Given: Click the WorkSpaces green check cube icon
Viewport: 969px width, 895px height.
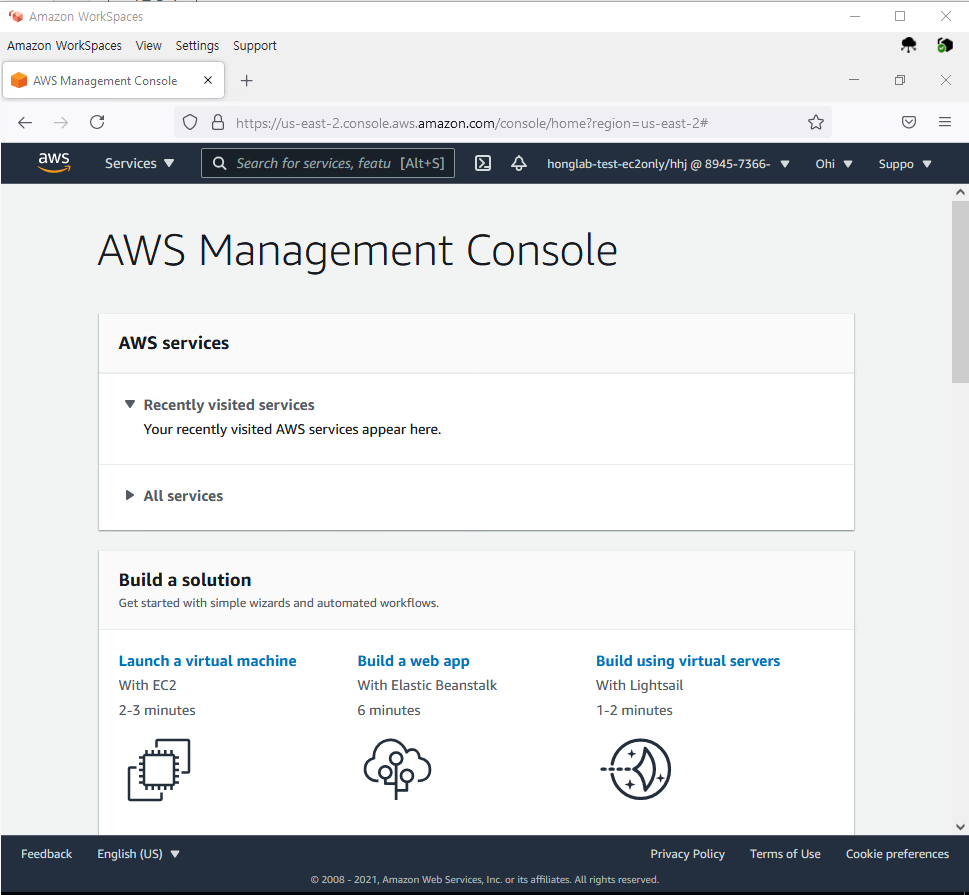Looking at the screenshot, I should [x=944, y=45].
